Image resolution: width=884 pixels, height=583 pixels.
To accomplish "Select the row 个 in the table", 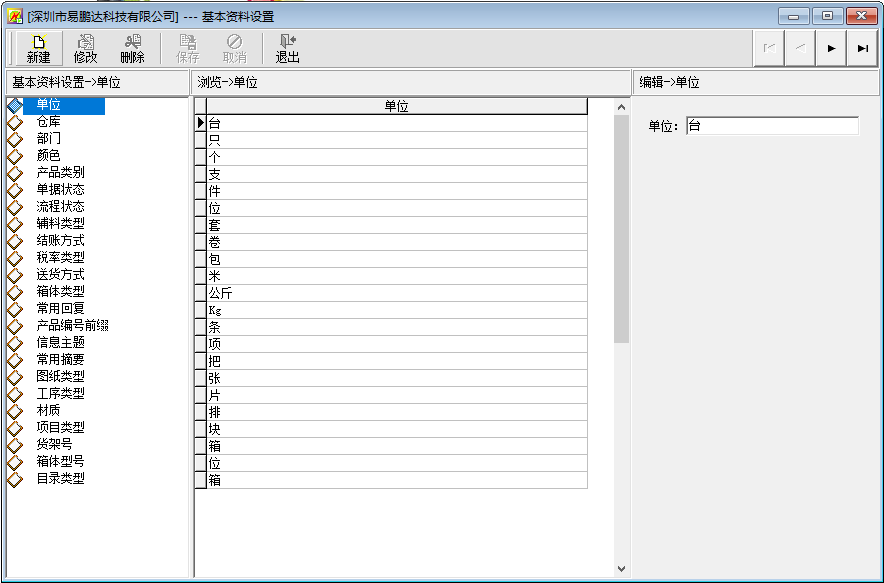I will pyautogui.click(x=397, y=157).
